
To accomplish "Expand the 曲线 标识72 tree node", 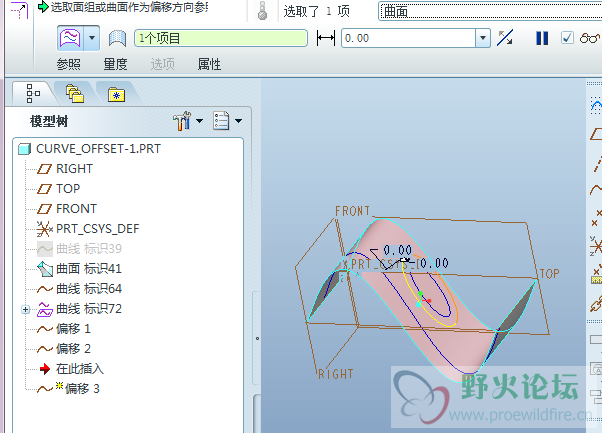I will pyautogui.click(x=25, y=309).
